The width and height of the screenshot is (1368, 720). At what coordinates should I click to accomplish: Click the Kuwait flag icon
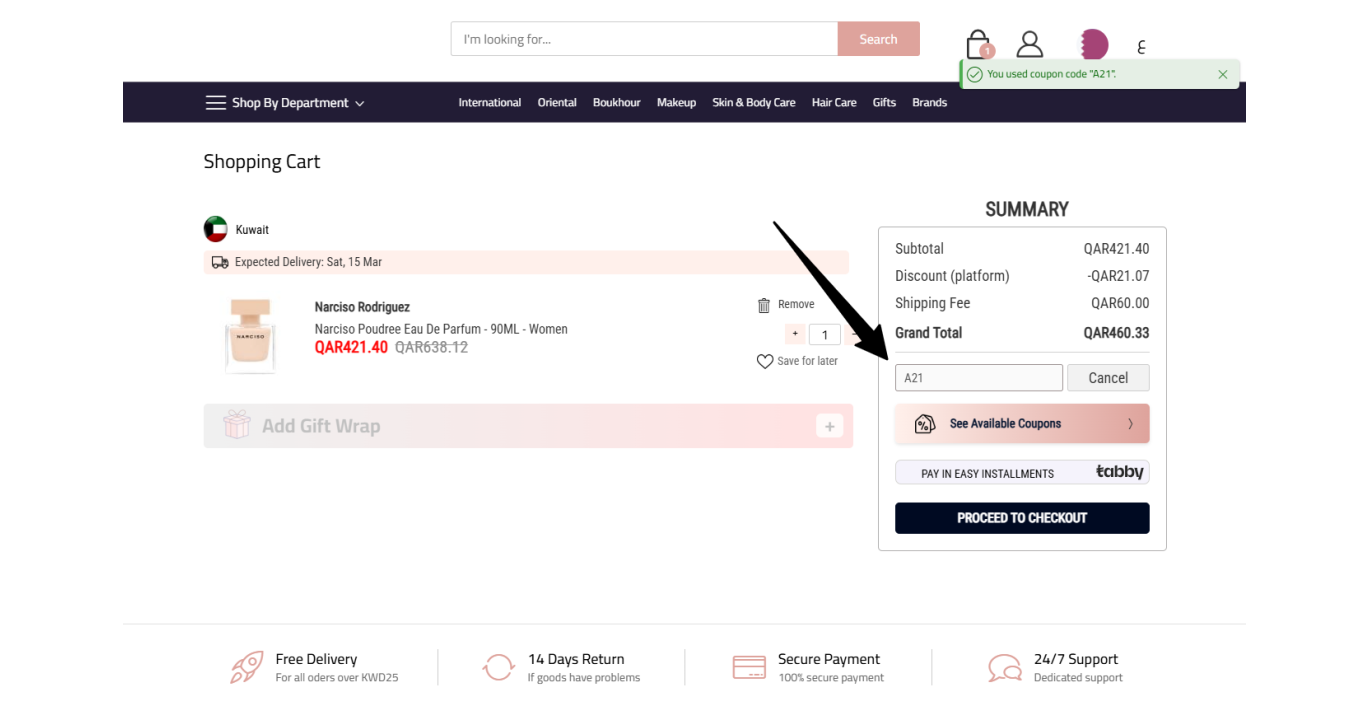coord(216,229)
